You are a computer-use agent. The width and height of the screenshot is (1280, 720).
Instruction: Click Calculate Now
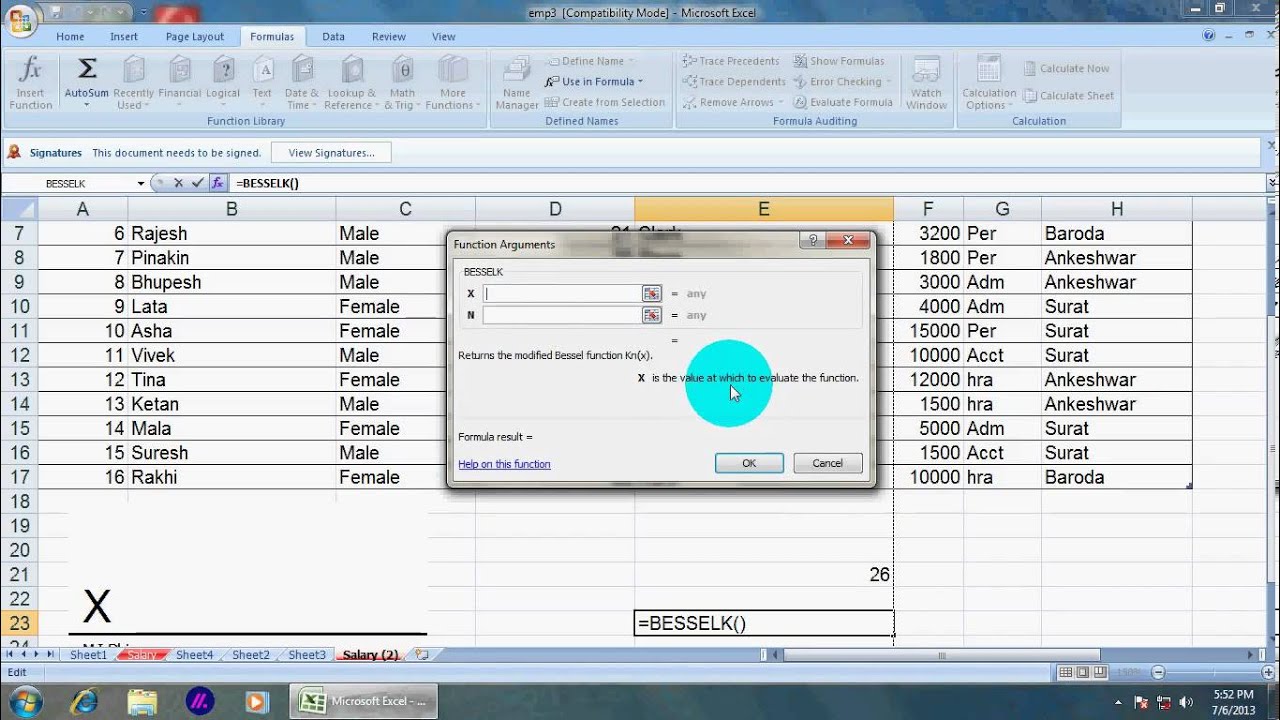pos(1066,68)
